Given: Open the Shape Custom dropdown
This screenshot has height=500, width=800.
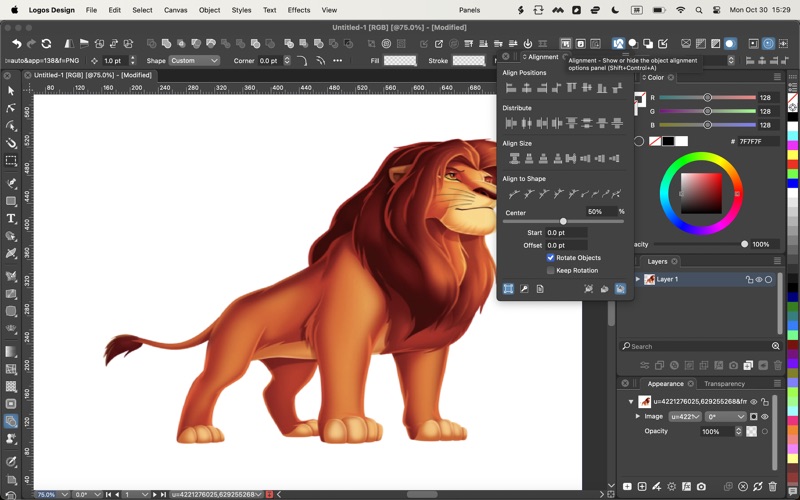Looking at the screenshot, I should (x=194, y=61).
